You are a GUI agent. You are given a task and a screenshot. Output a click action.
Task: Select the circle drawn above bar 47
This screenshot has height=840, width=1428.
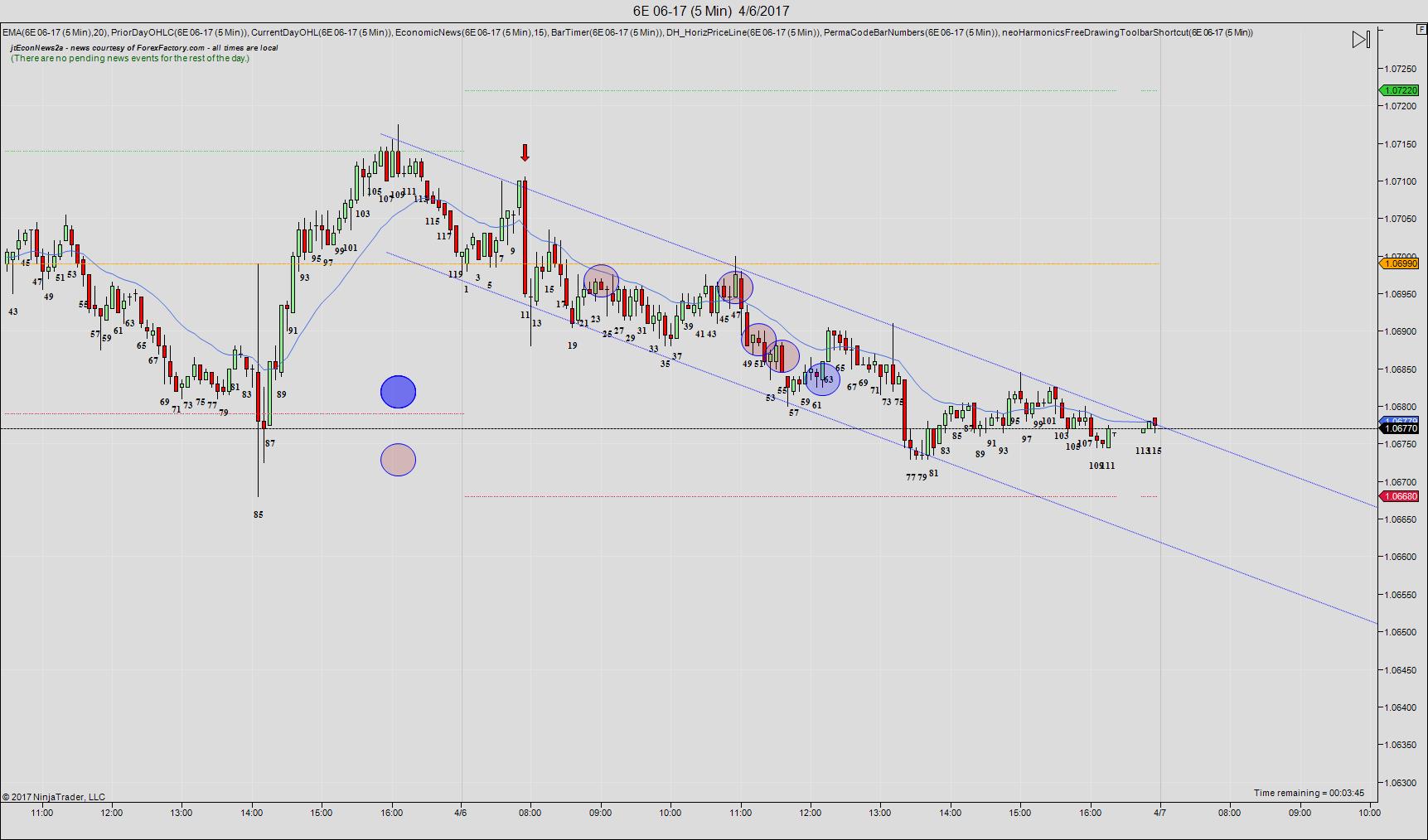735,287
